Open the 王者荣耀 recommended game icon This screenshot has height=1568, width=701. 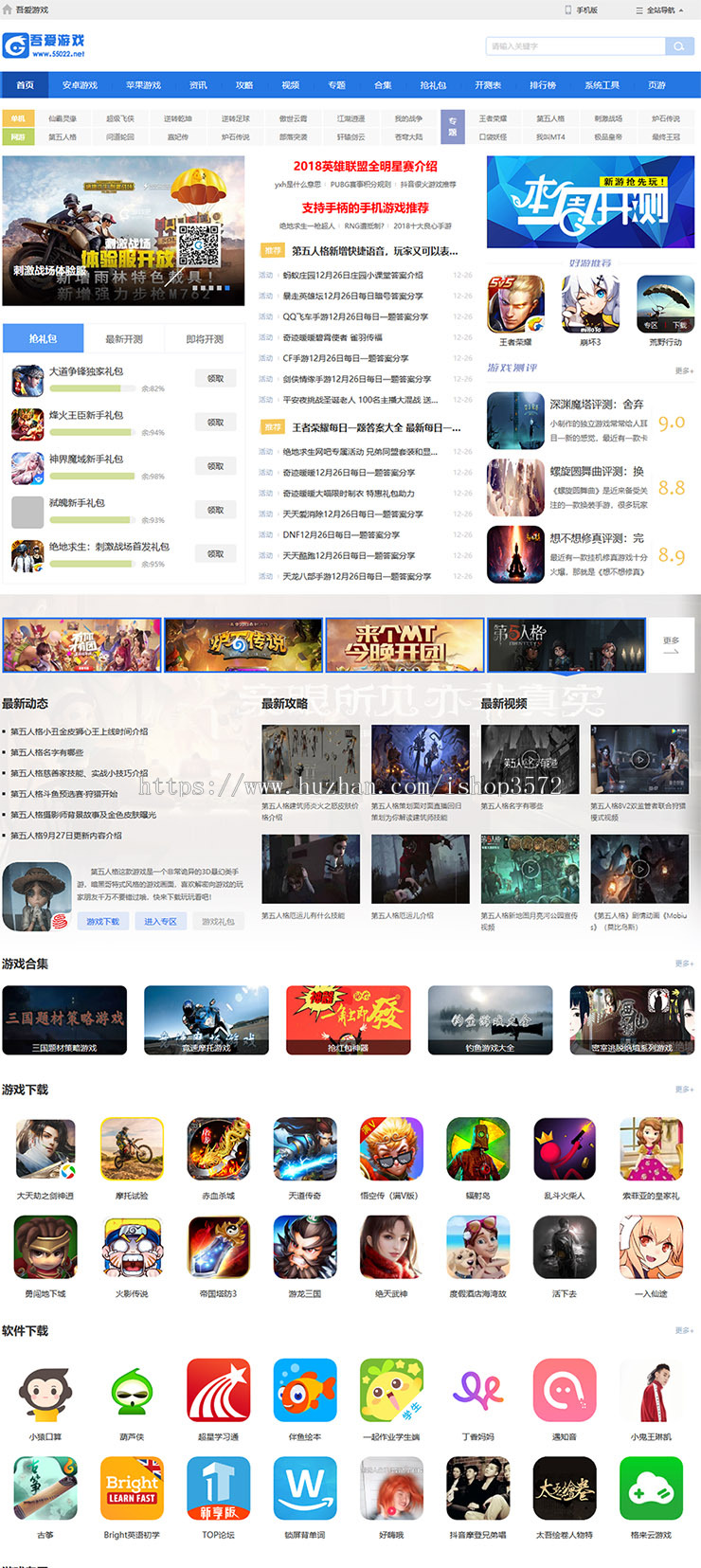tap(515, 304)
